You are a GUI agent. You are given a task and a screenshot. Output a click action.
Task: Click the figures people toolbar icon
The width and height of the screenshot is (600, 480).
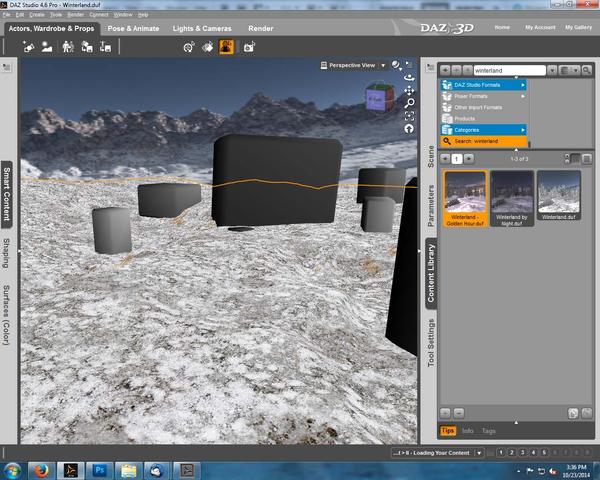click(x=68, y=47)
